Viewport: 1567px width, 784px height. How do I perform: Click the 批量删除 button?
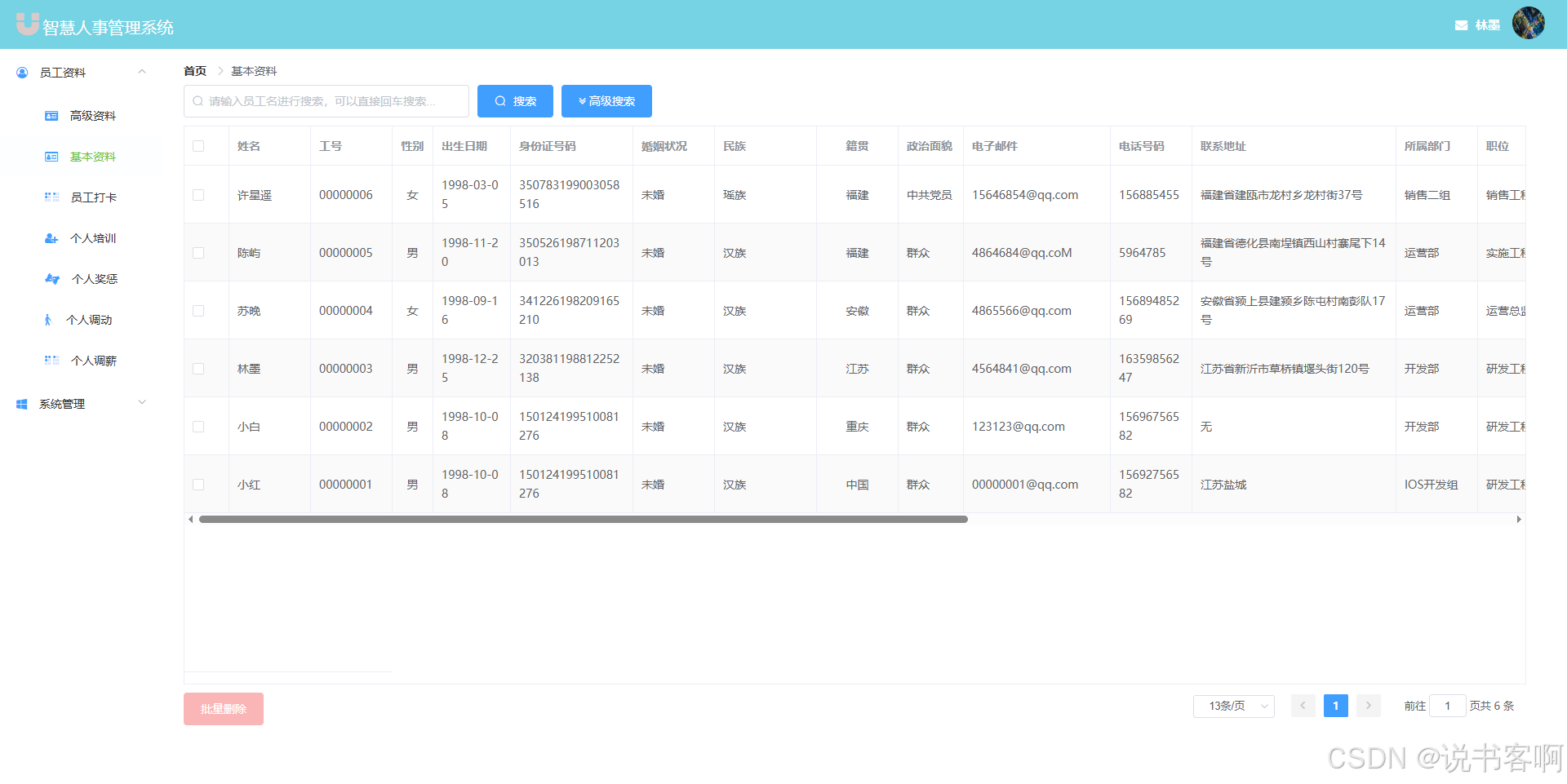pyautogui.click(x=224, y=709)
